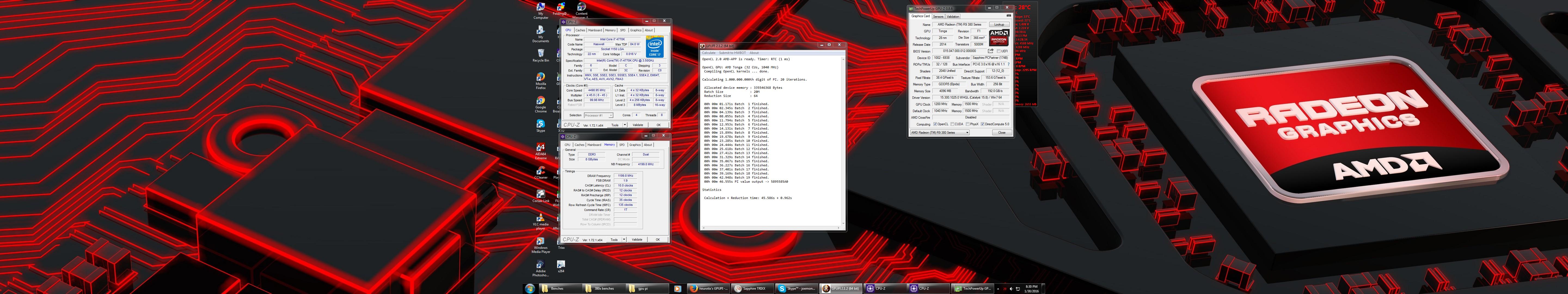Switch to Sapphire TRIXX taskbar item

coord(752,289)
